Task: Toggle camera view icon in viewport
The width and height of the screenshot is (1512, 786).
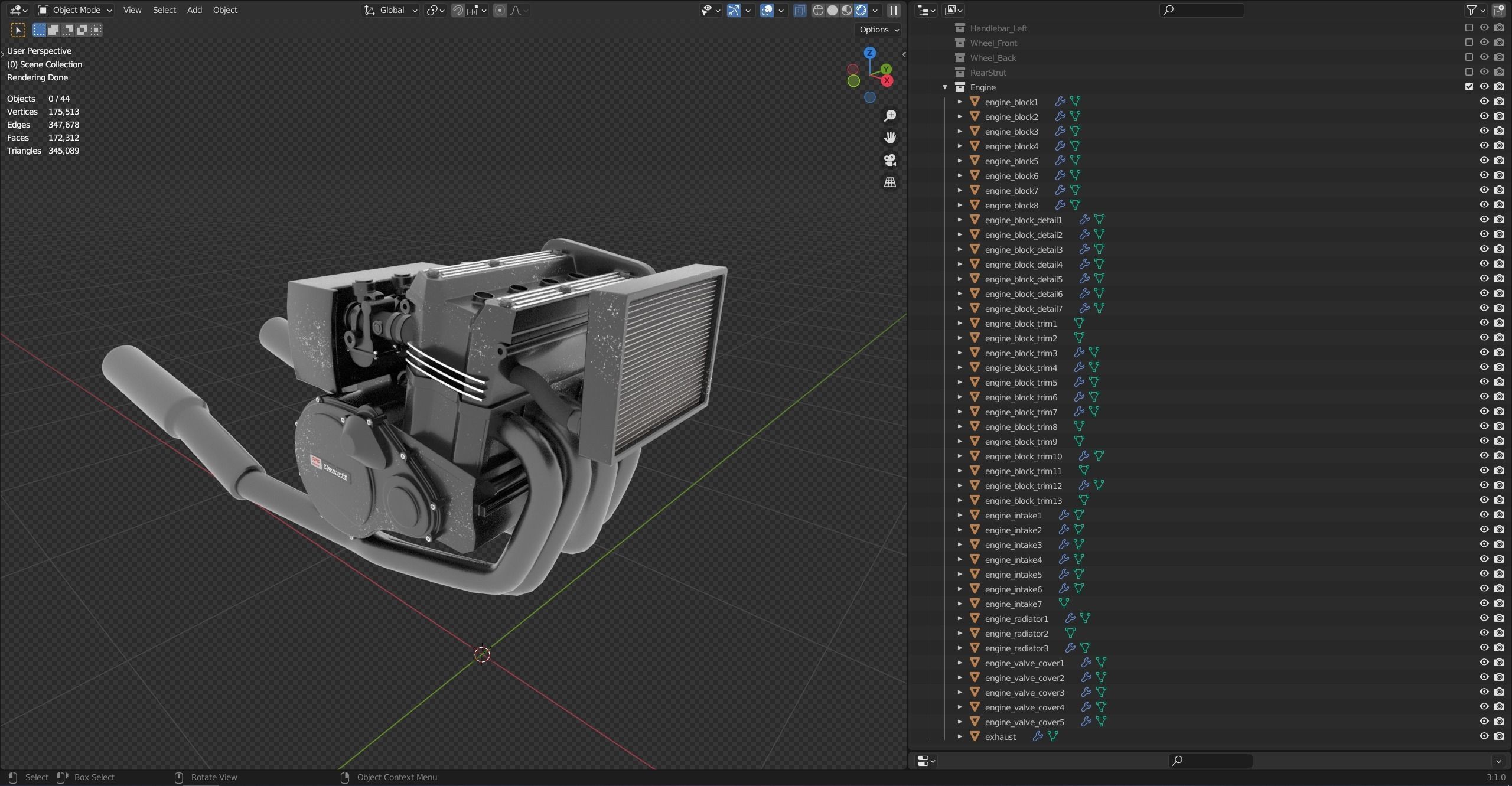Action: click(x=889, y=160)
